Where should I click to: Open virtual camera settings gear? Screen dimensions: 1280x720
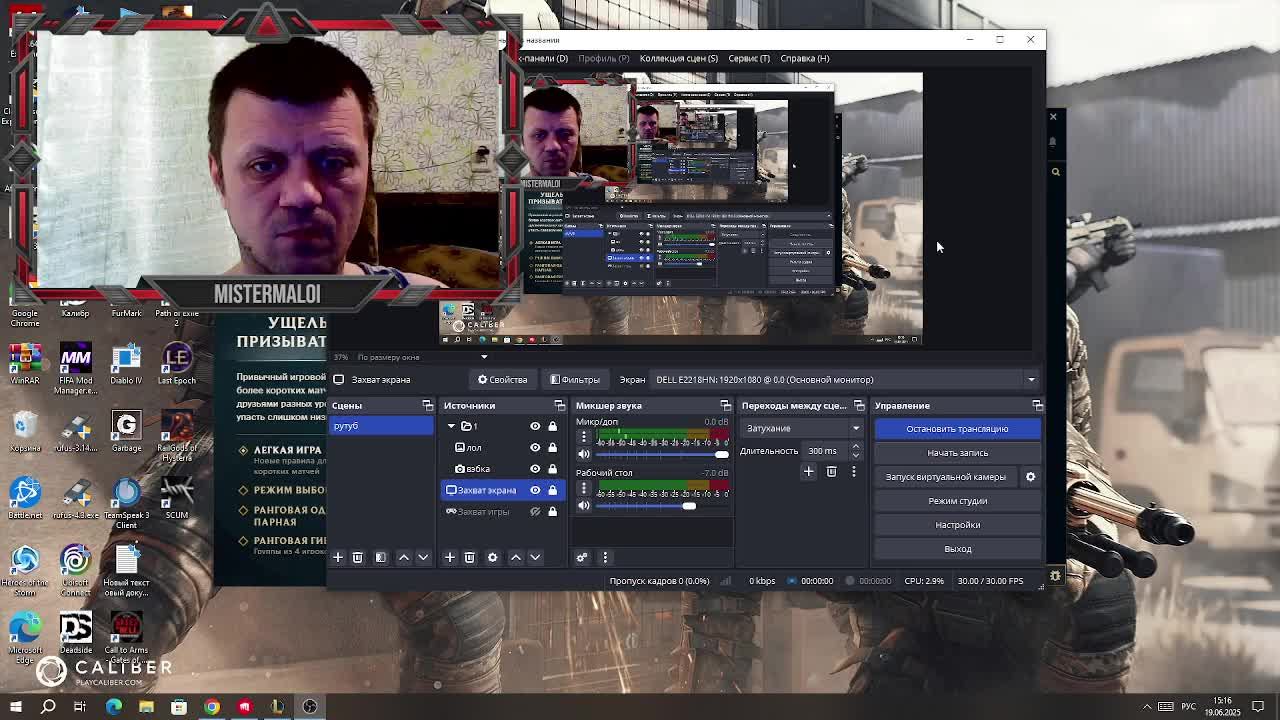[1030, 477]
